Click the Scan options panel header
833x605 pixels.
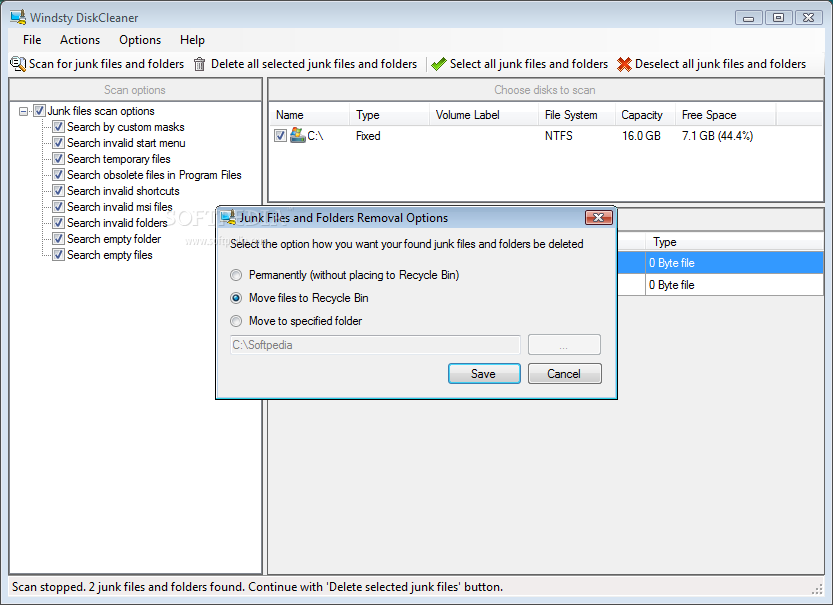click(x=135, y=90)
